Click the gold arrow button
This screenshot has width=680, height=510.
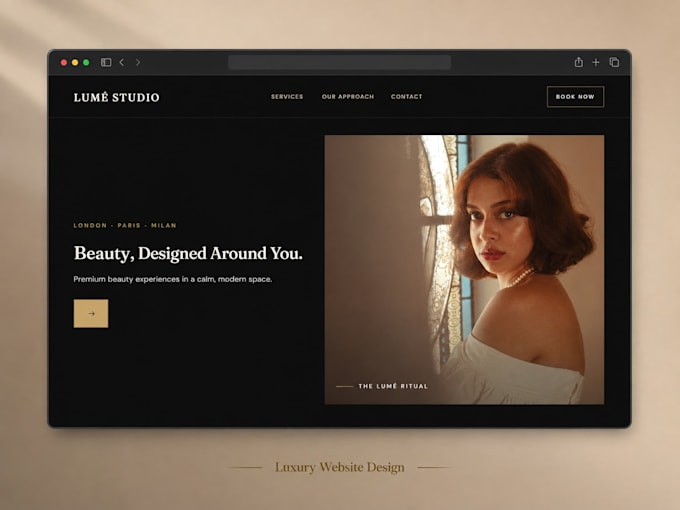pyautogui.click(x=91, y=314)
